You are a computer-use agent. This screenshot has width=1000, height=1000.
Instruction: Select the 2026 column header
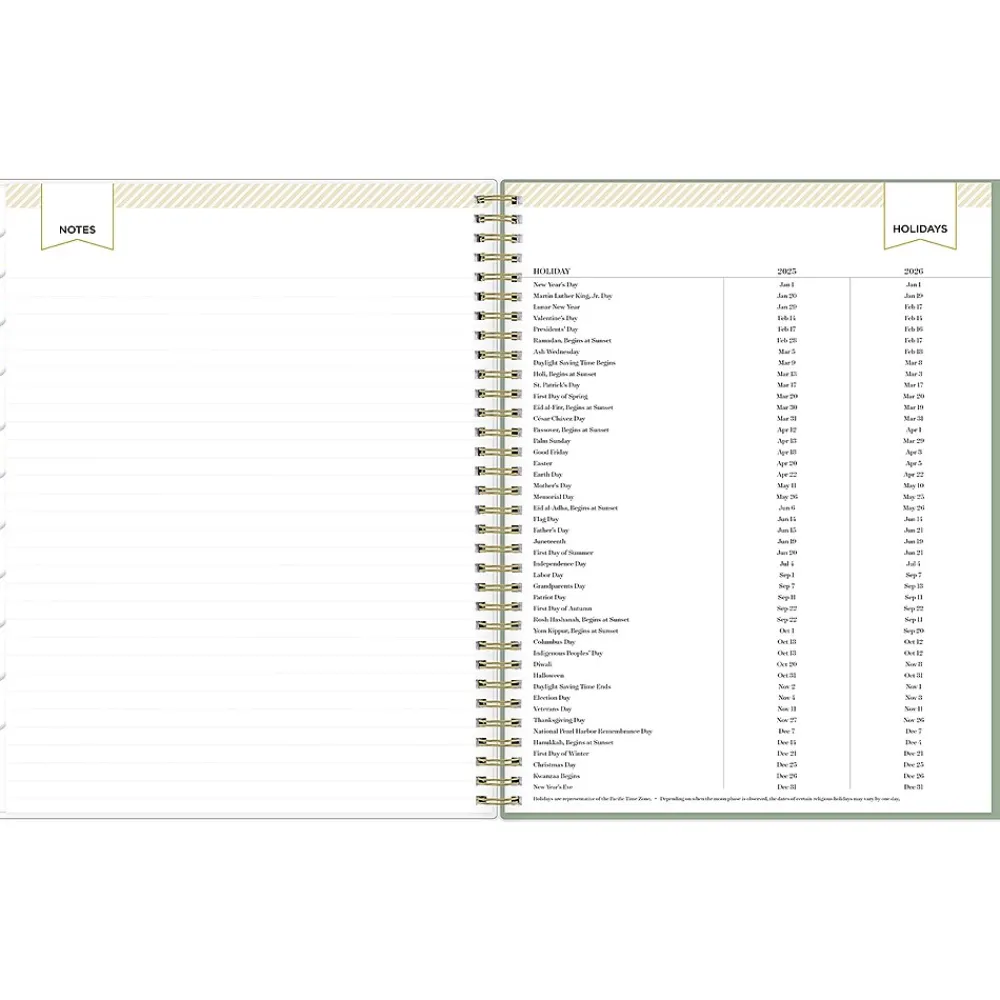(913, 271)
